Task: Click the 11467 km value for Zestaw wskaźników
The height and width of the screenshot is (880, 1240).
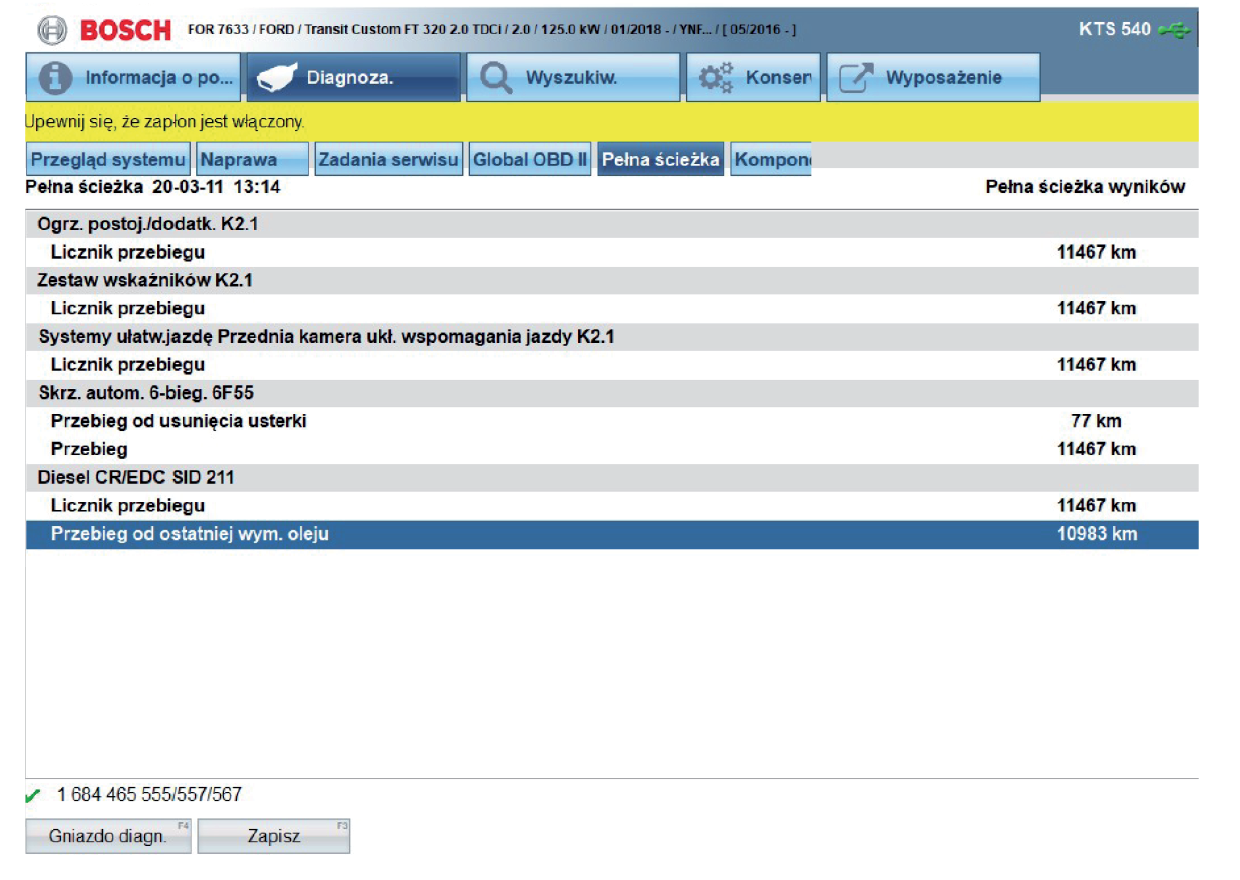Action: pos(1096,308)
